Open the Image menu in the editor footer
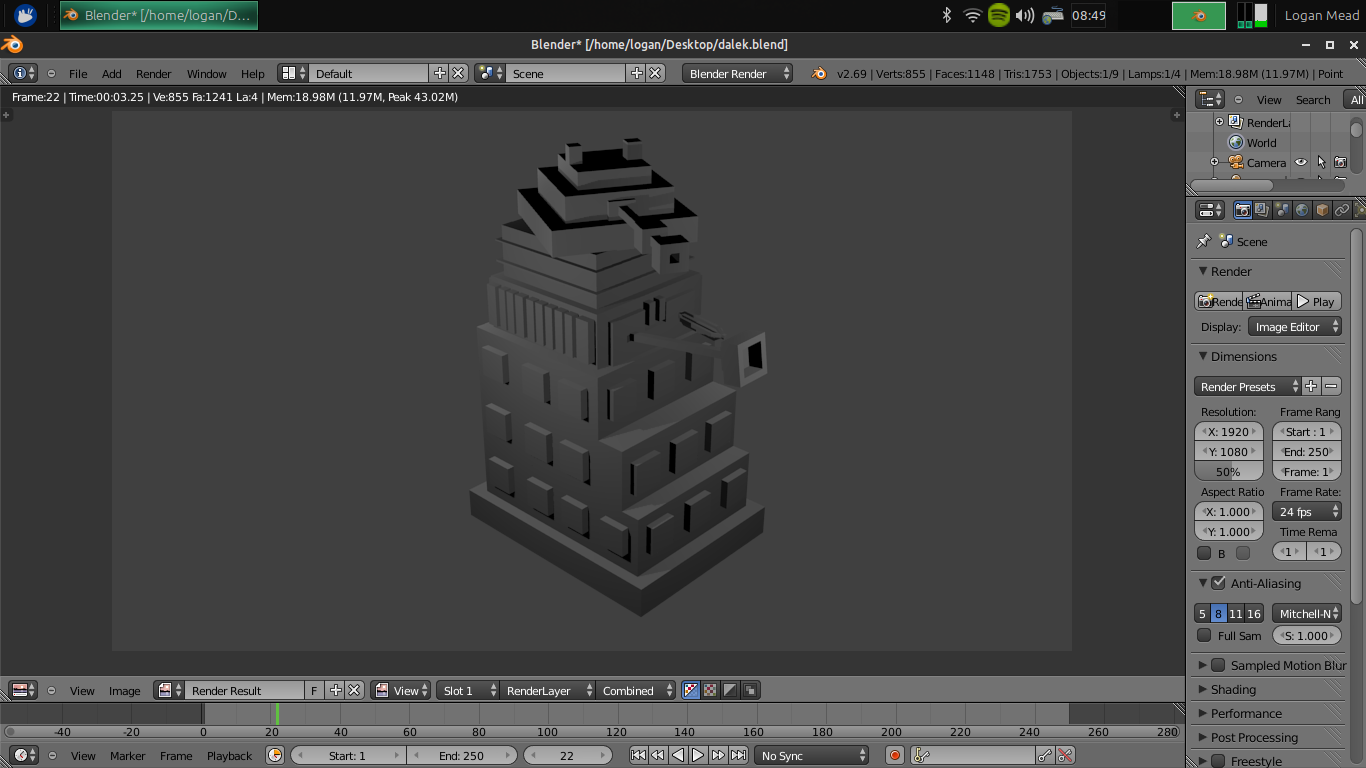This screenshot has width=1366, height=768. [125, 690]
